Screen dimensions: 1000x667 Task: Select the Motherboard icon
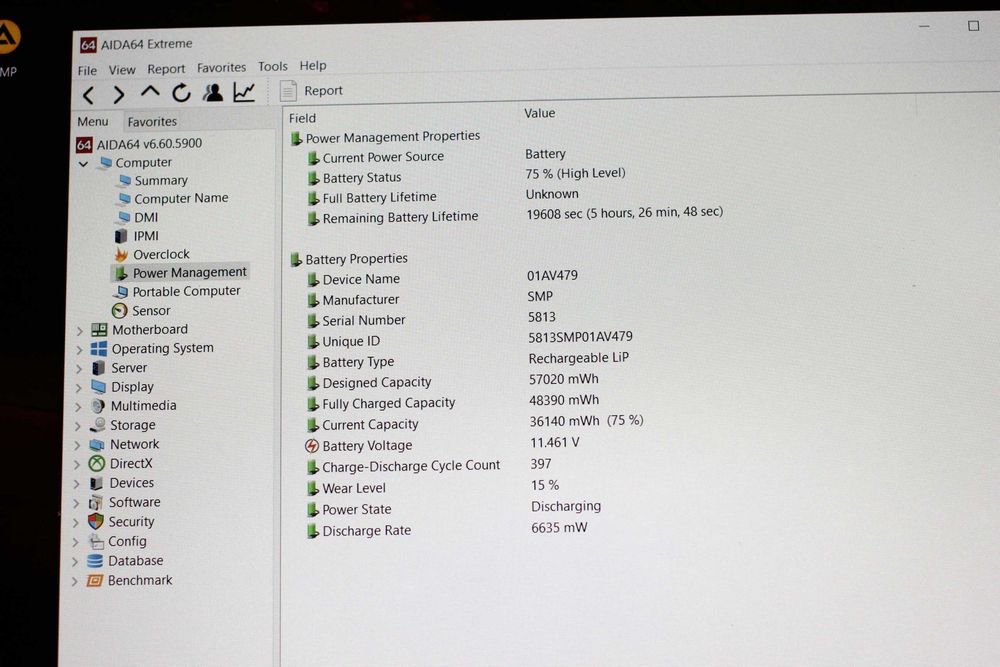[x=99, y=330]
